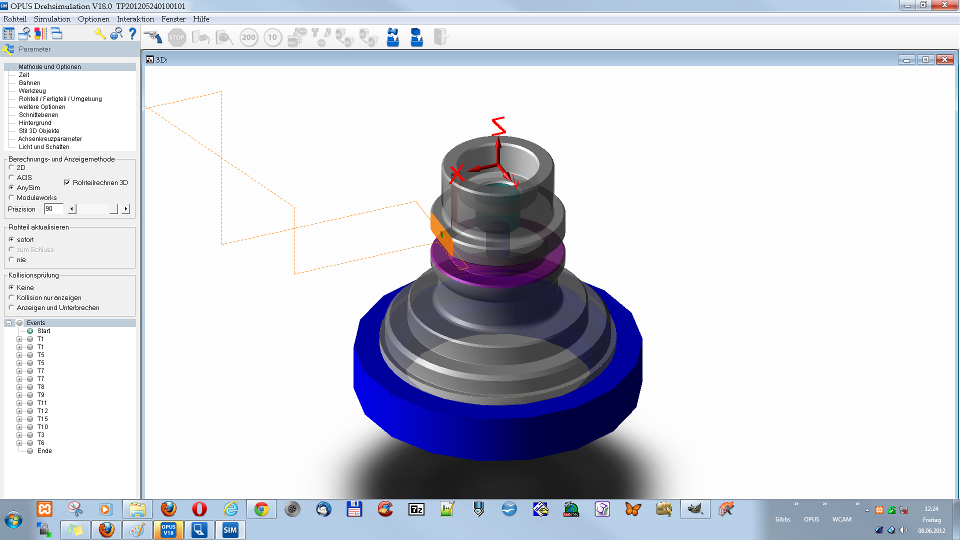Expand the T11 event node
960x540 pixels.
point(19,403)
